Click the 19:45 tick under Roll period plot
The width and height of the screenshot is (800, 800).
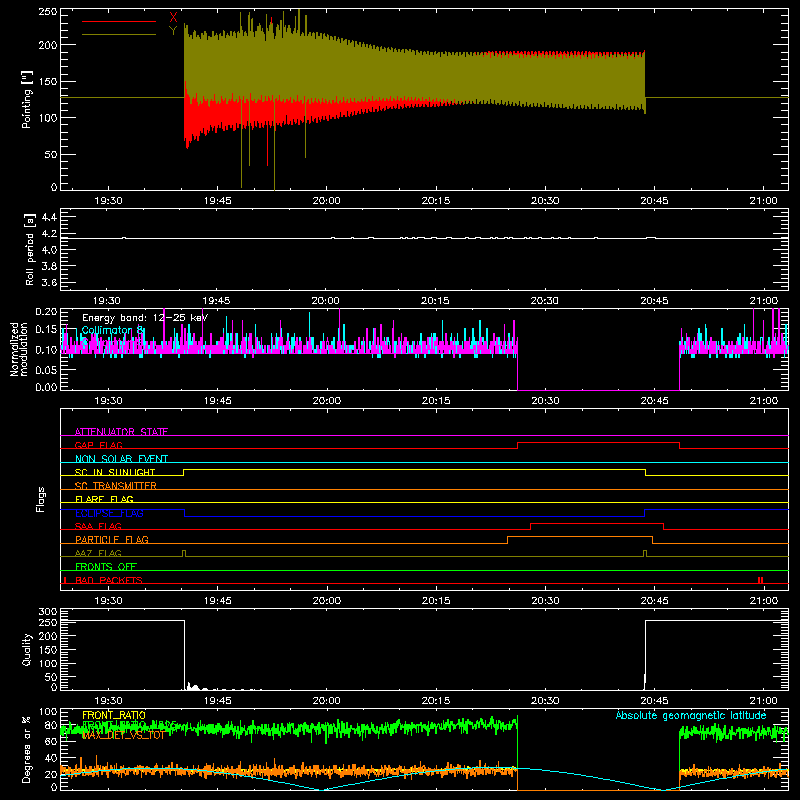pos(216,301)
